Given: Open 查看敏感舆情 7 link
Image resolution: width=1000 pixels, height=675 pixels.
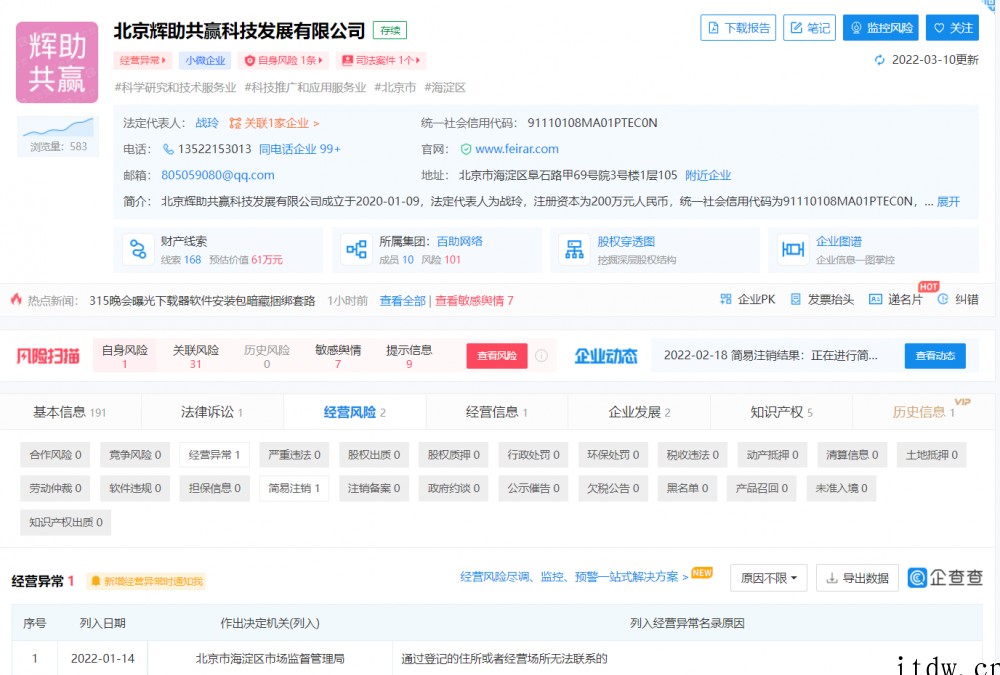Looking at the screenshot, I should pyautogui.click(x=474, y=300).
